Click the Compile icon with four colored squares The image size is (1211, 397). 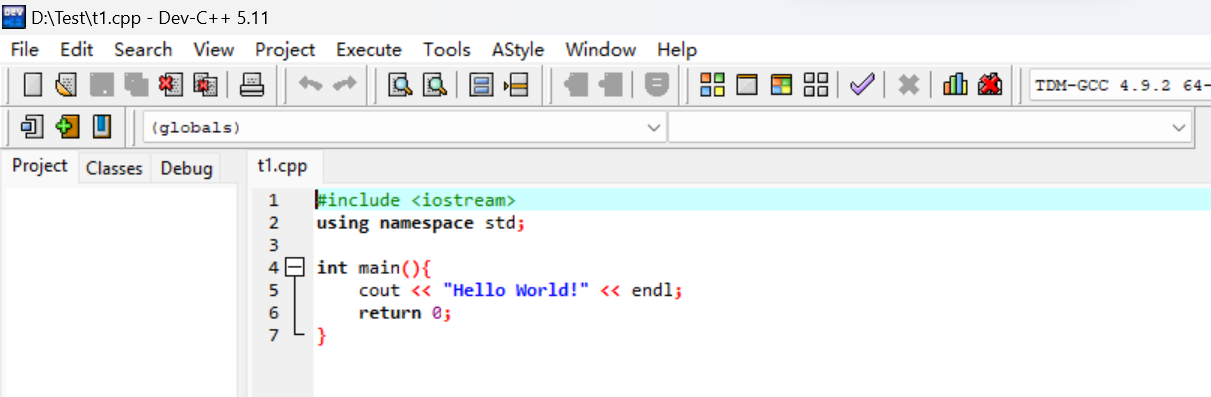(x=712, y=85)
